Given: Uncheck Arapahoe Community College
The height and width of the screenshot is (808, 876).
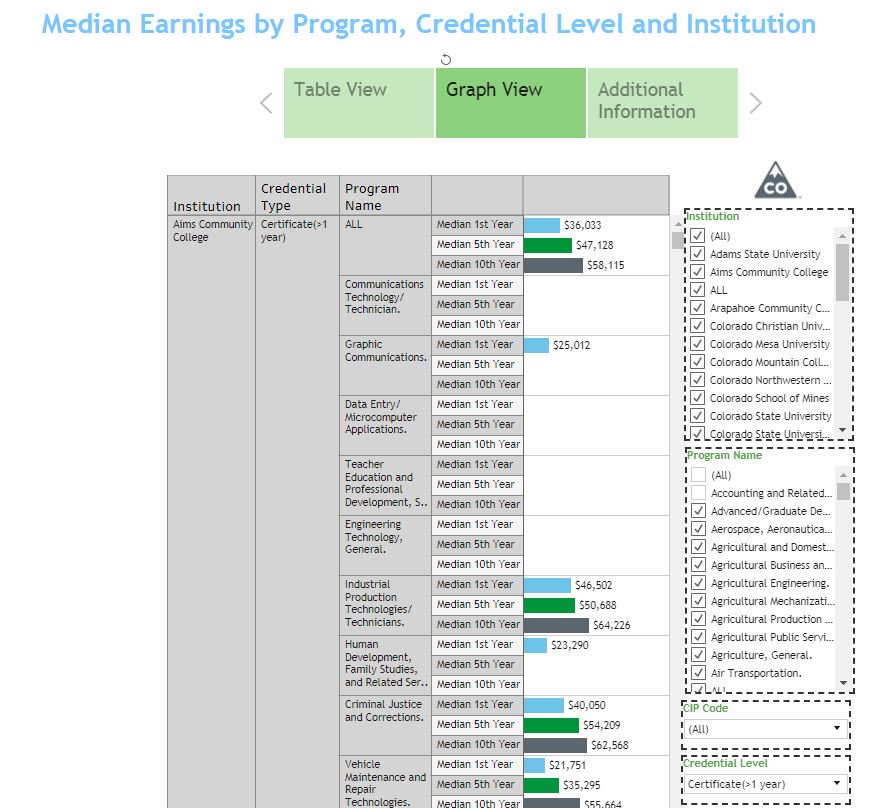Looking at the screenshot, I should (x=697, y=308).
